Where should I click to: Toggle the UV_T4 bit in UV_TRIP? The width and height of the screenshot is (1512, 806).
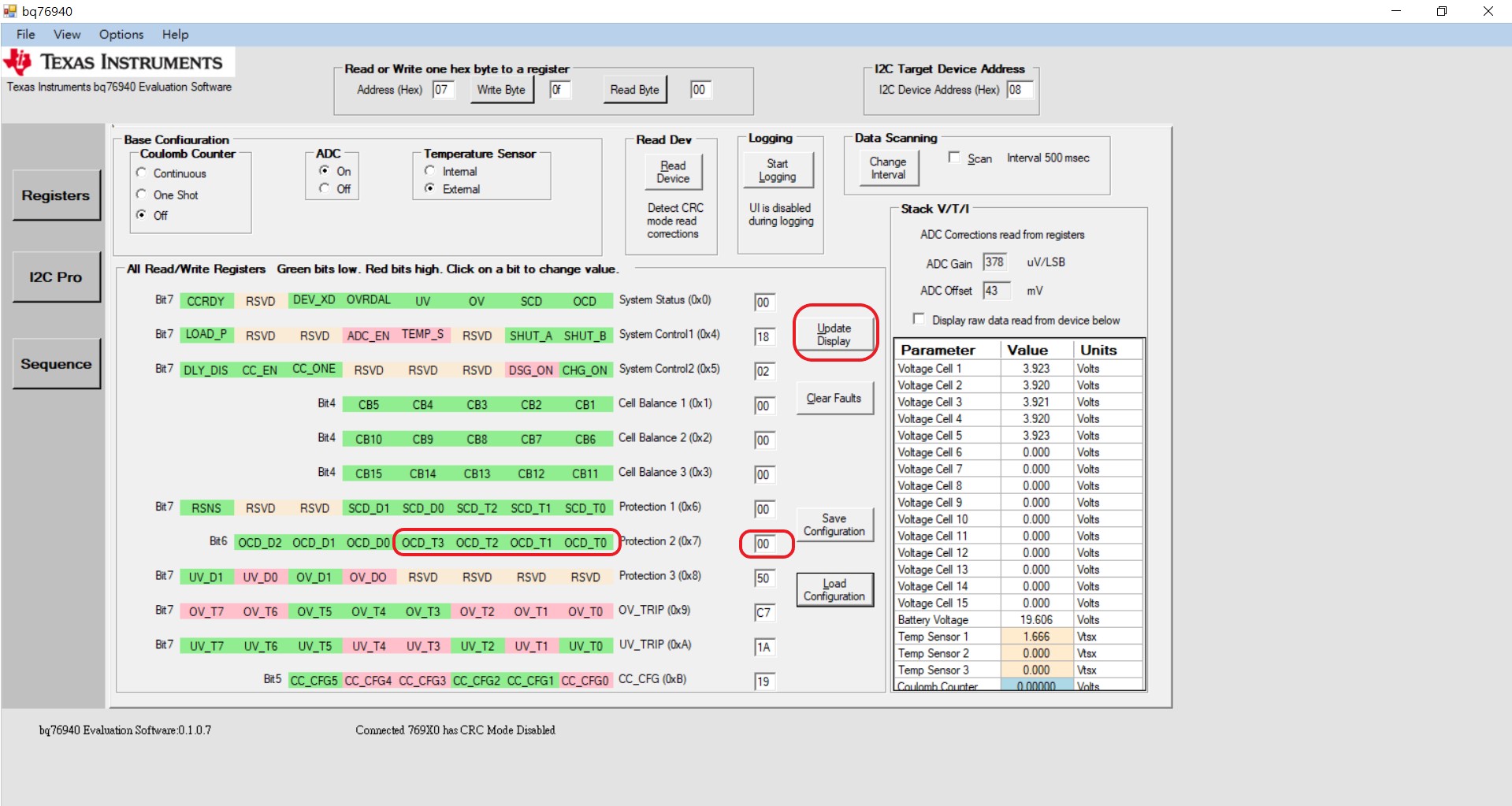[369, 647]
